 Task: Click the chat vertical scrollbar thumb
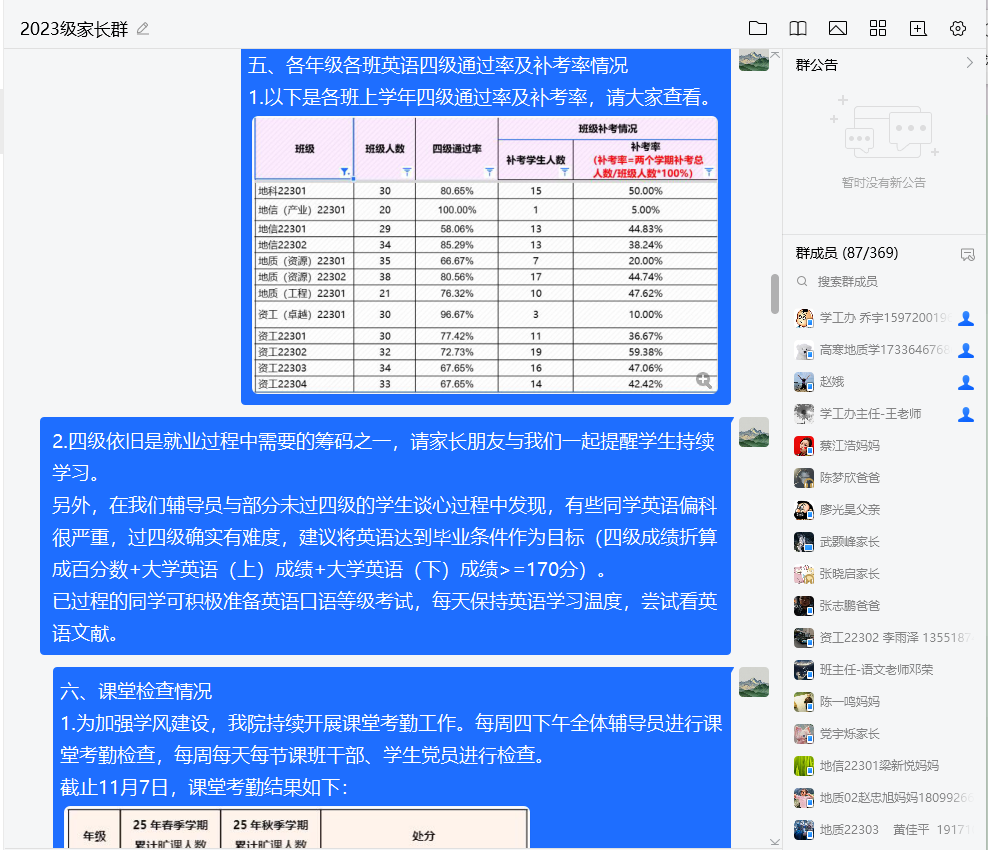pyautogui.click(x=774, y=293)
